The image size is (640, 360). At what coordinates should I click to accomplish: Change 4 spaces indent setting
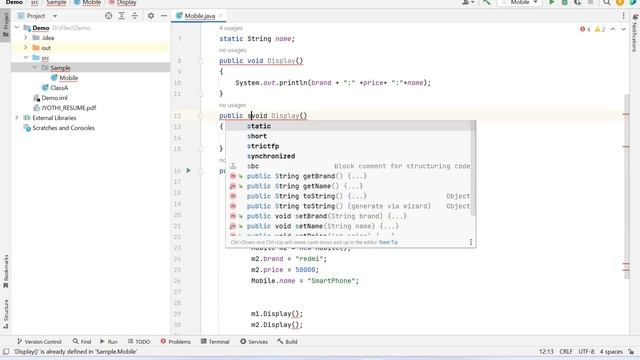click(611, 352)
